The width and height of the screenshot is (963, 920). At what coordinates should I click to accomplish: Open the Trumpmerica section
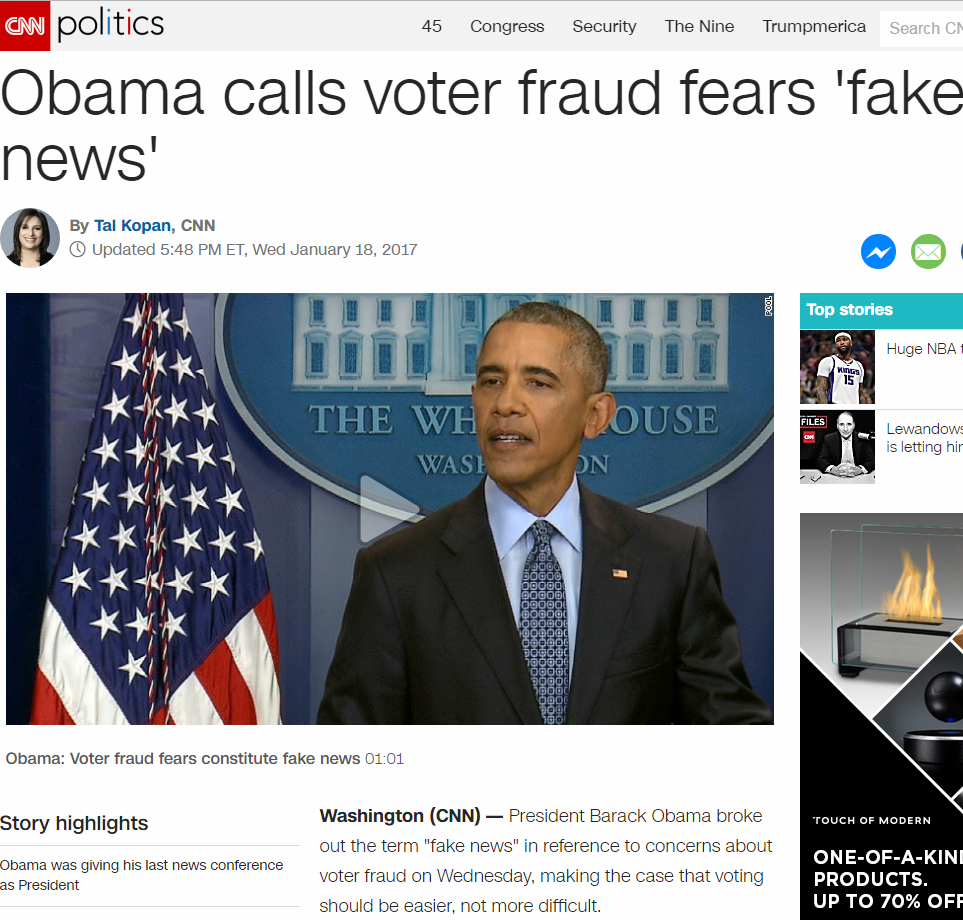click(x=814, y=26)
